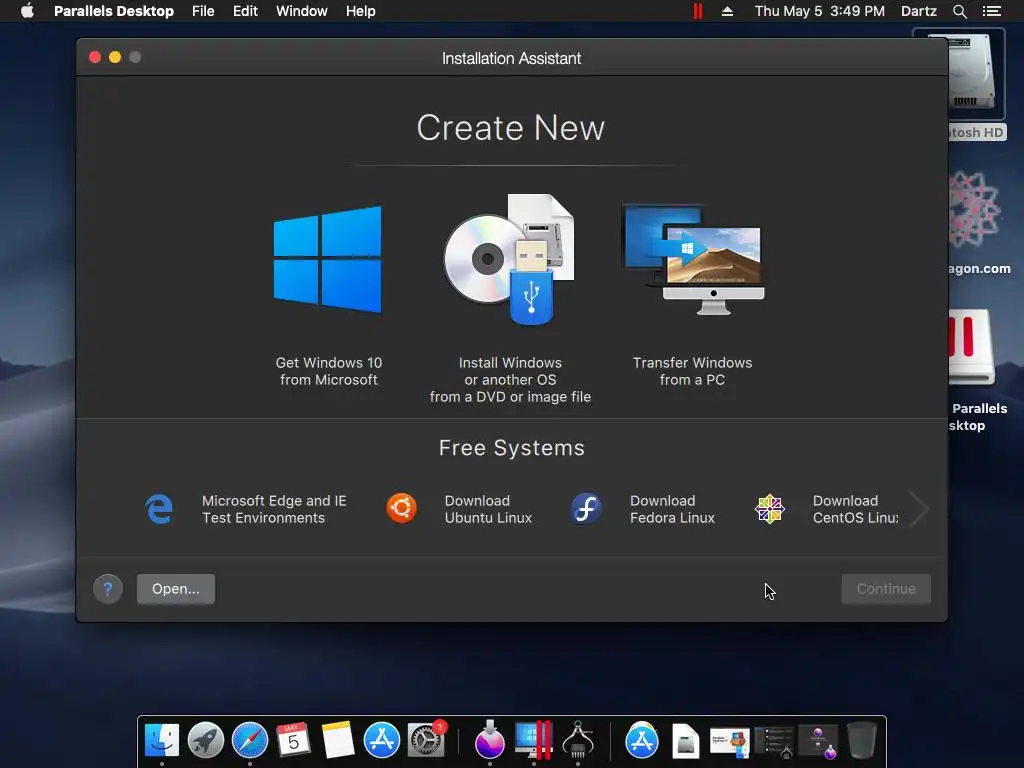Open System Information caliper icon in Dock
This screenshot has height=768, width=1024.
578,741
